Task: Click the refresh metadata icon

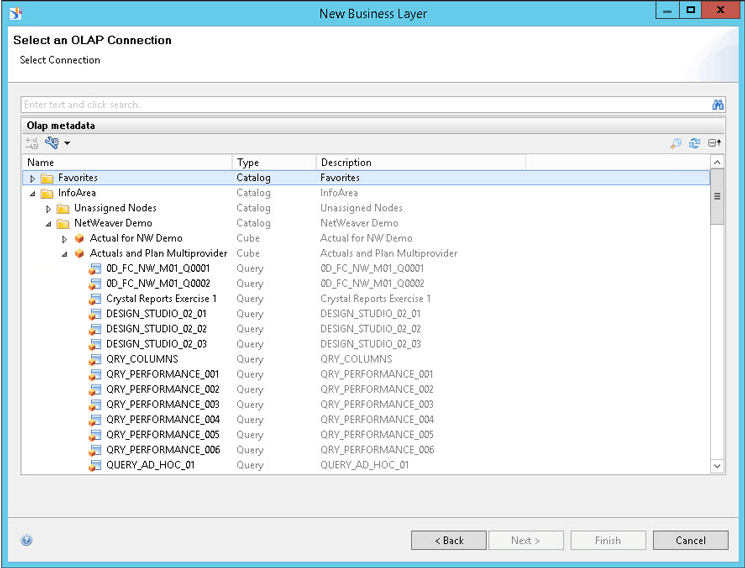Action: pos(695,144)
